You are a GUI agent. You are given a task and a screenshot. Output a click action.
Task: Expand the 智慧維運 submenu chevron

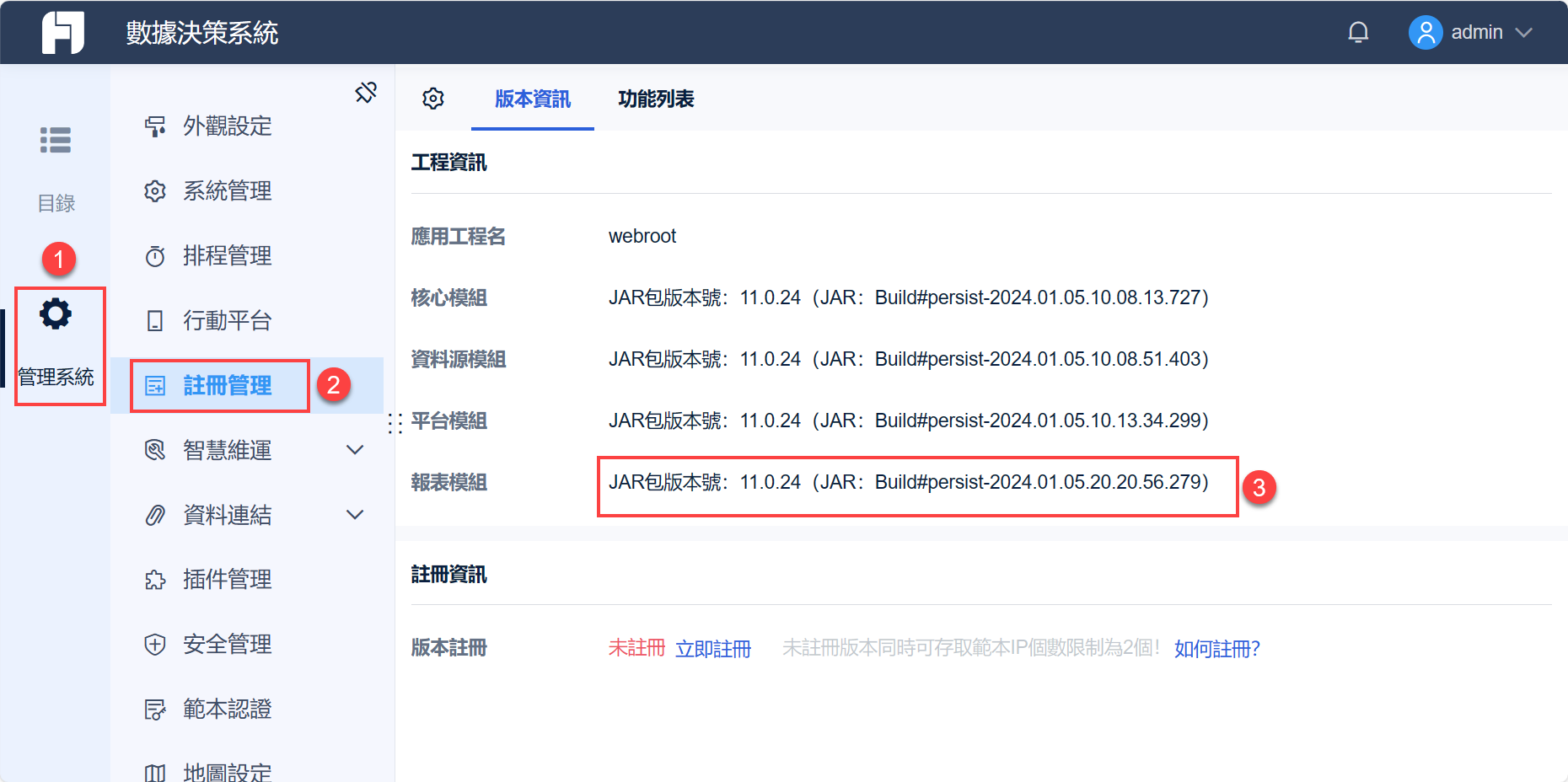coord(355,450)
